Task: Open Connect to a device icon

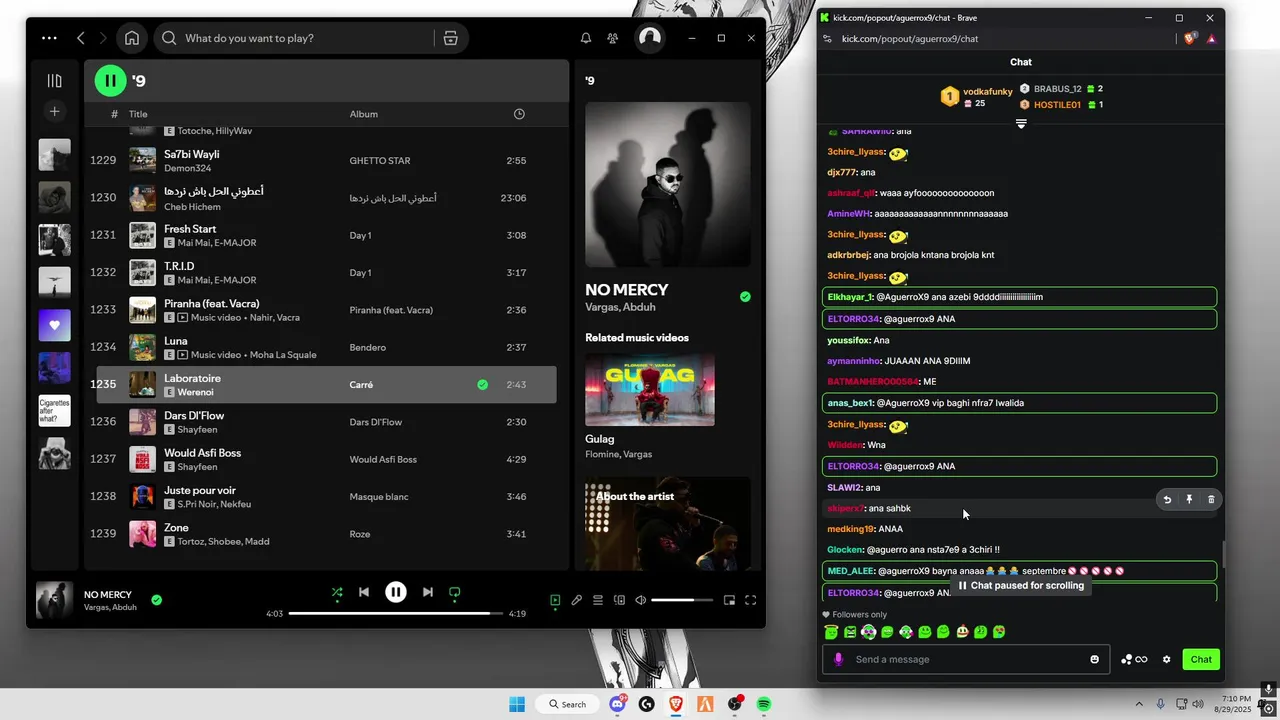Action: click(x=620, y=600)
